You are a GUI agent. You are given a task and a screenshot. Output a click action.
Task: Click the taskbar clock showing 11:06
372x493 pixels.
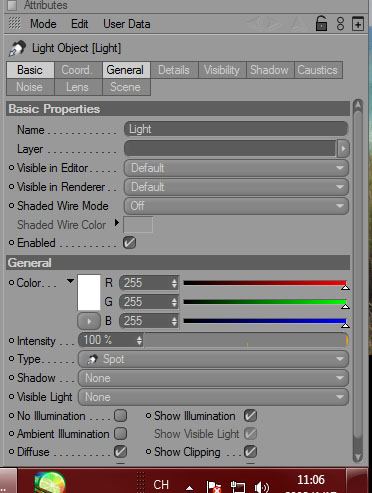(311, 480)
